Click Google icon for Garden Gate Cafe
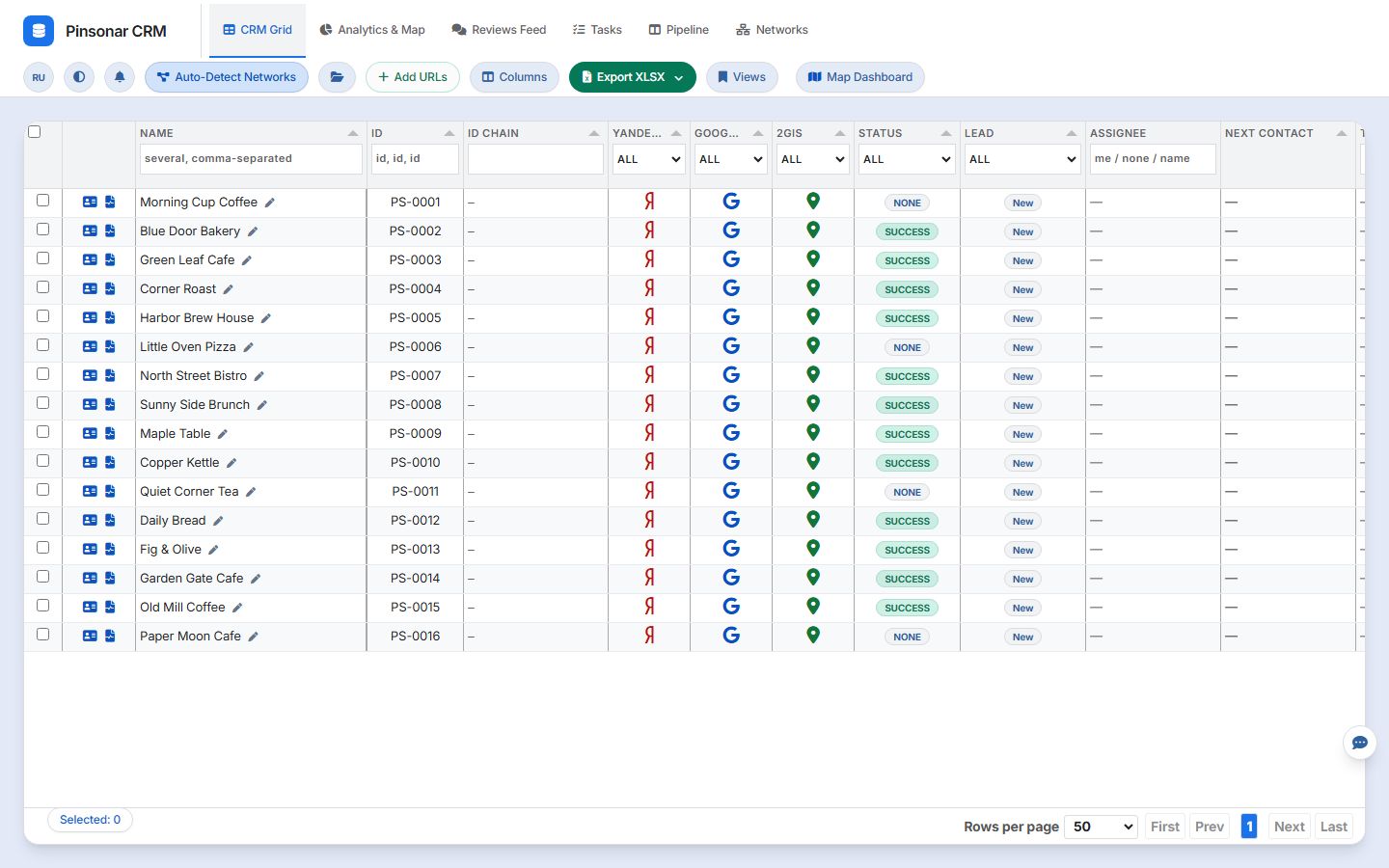Image resolution: width=1389 pixels, height=868 pixels. [x=731, y=578]
